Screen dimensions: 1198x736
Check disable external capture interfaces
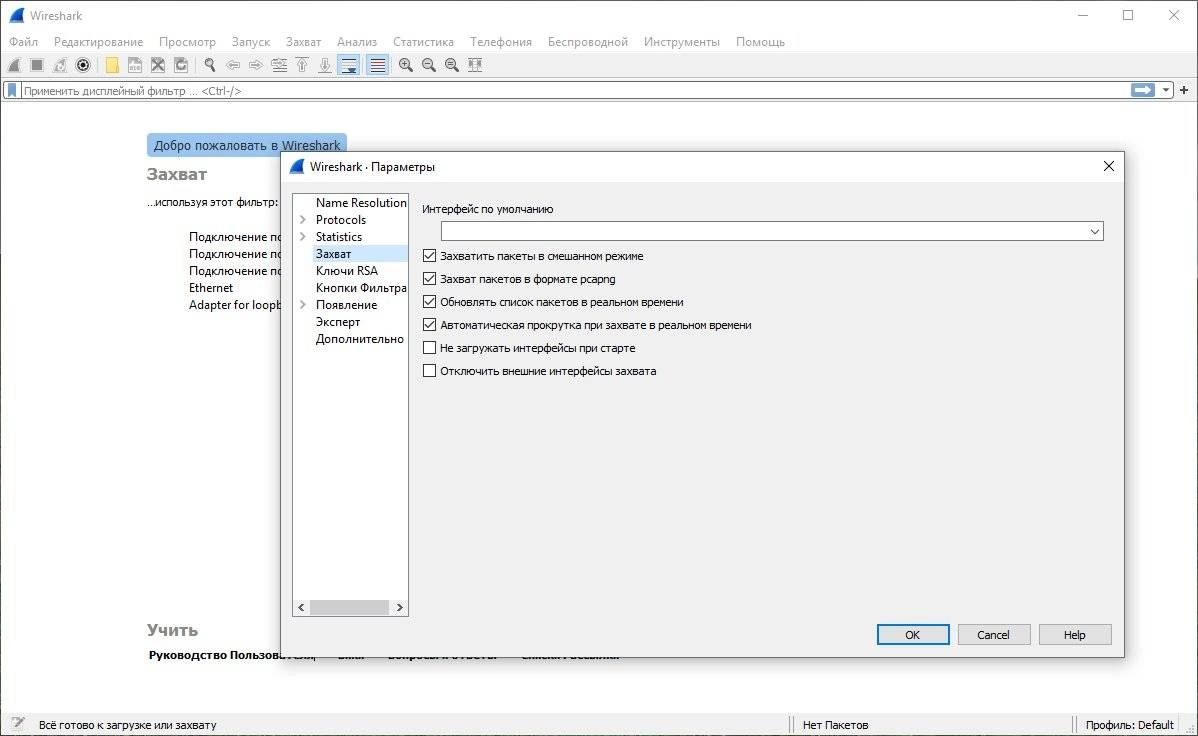[429, 371]
